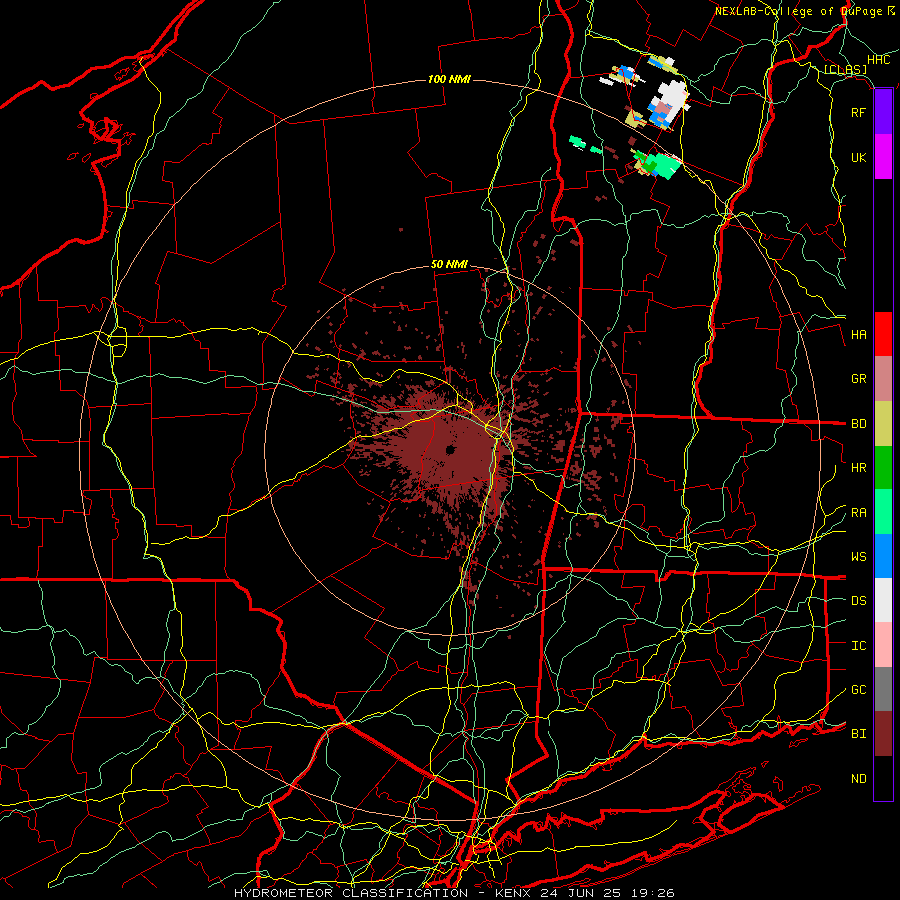Click the RA legend label
The height and width of the screenshot is (900, 900).
pos(858,513)
